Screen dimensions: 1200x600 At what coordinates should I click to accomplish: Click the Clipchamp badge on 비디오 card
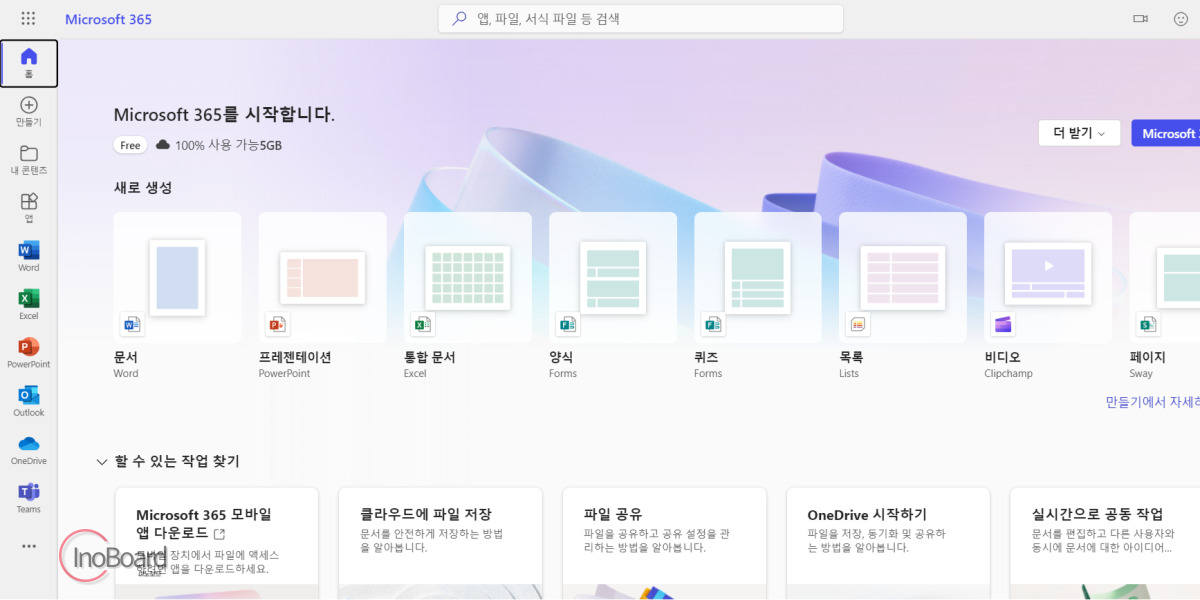[x=1002, y=324]
